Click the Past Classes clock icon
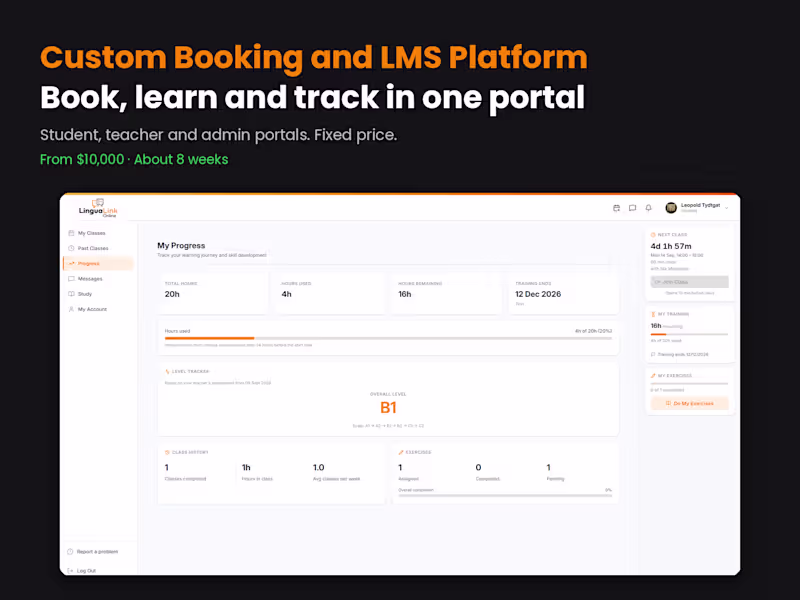 tap(71, 248)
